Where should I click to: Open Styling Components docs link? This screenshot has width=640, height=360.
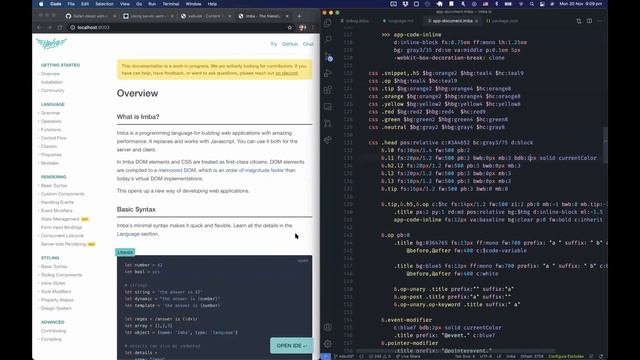click(61, 275)
